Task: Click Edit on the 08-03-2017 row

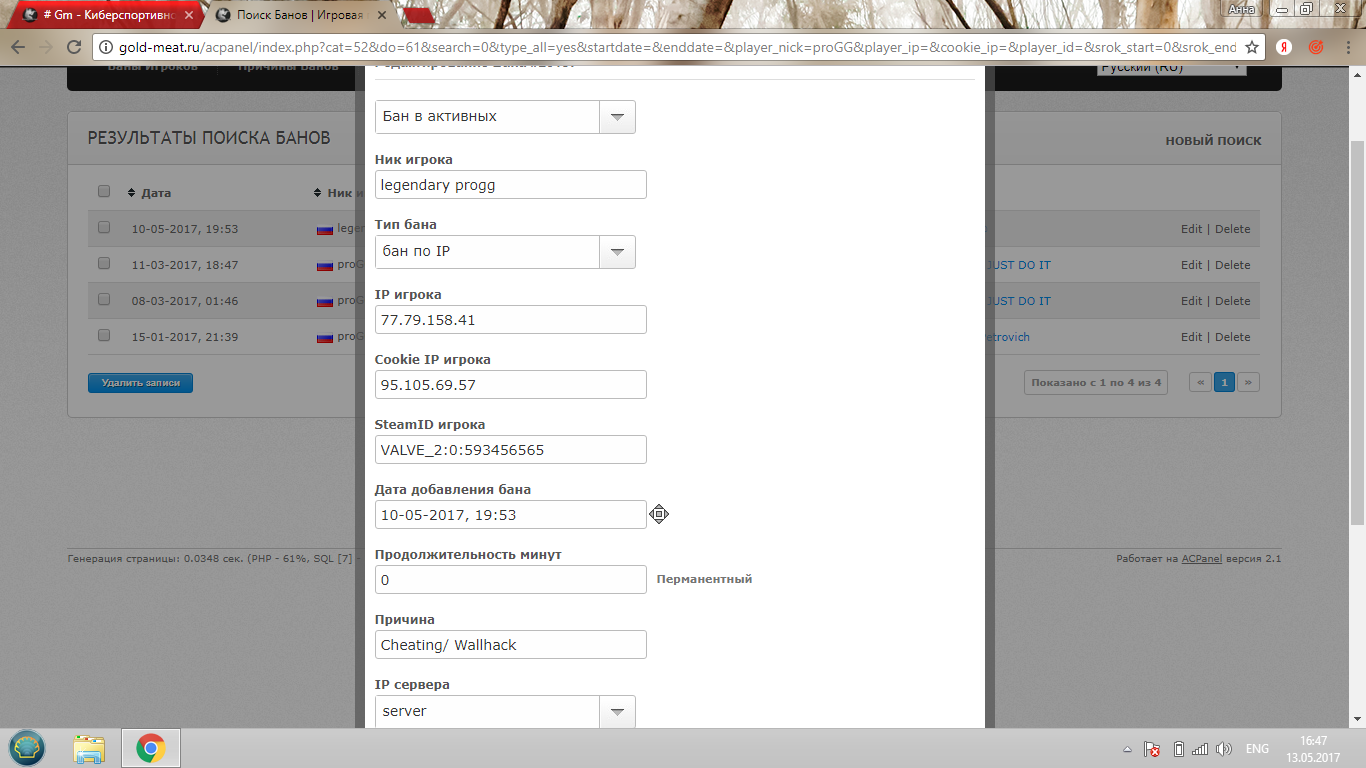Action: click(x=1191, y=301)
